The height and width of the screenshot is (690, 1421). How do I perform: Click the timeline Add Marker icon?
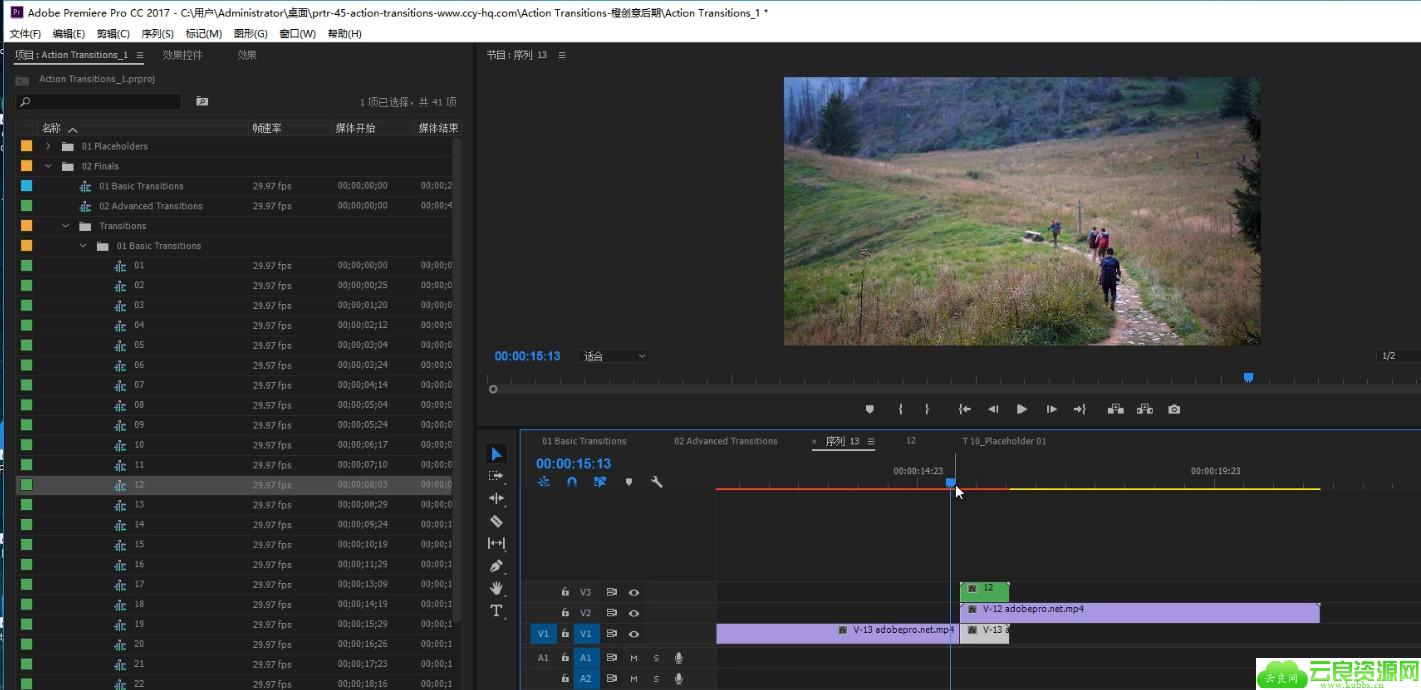629,482
